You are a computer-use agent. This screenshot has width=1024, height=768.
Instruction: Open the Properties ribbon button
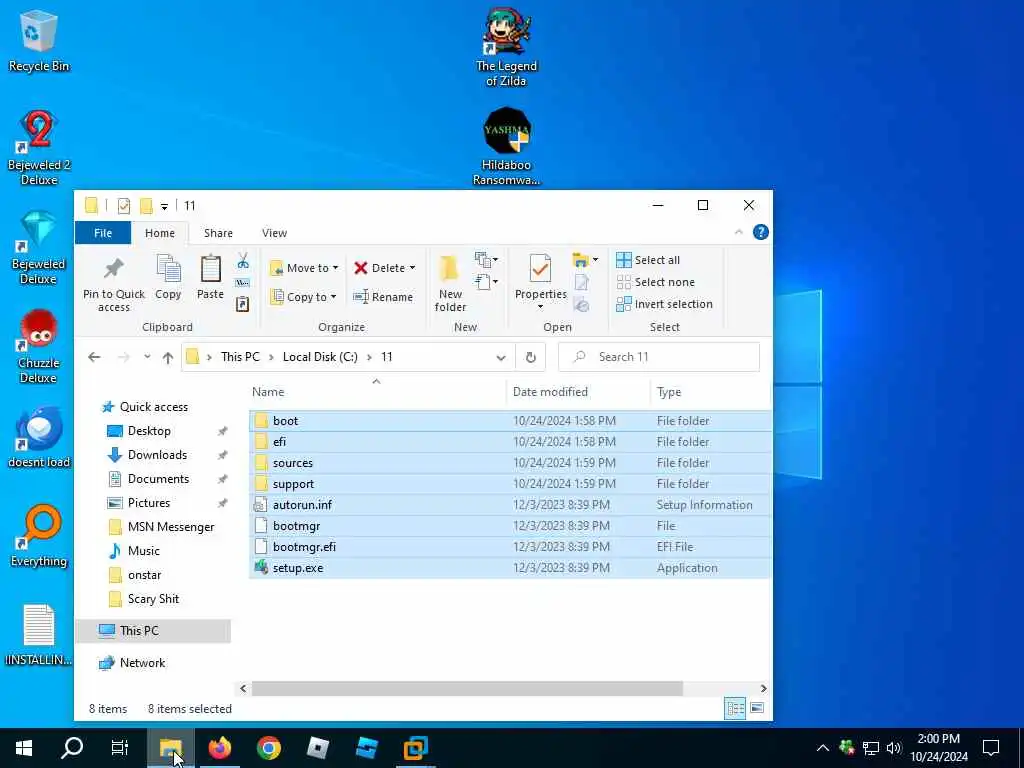pyautogui.click(x=540, y=283)
